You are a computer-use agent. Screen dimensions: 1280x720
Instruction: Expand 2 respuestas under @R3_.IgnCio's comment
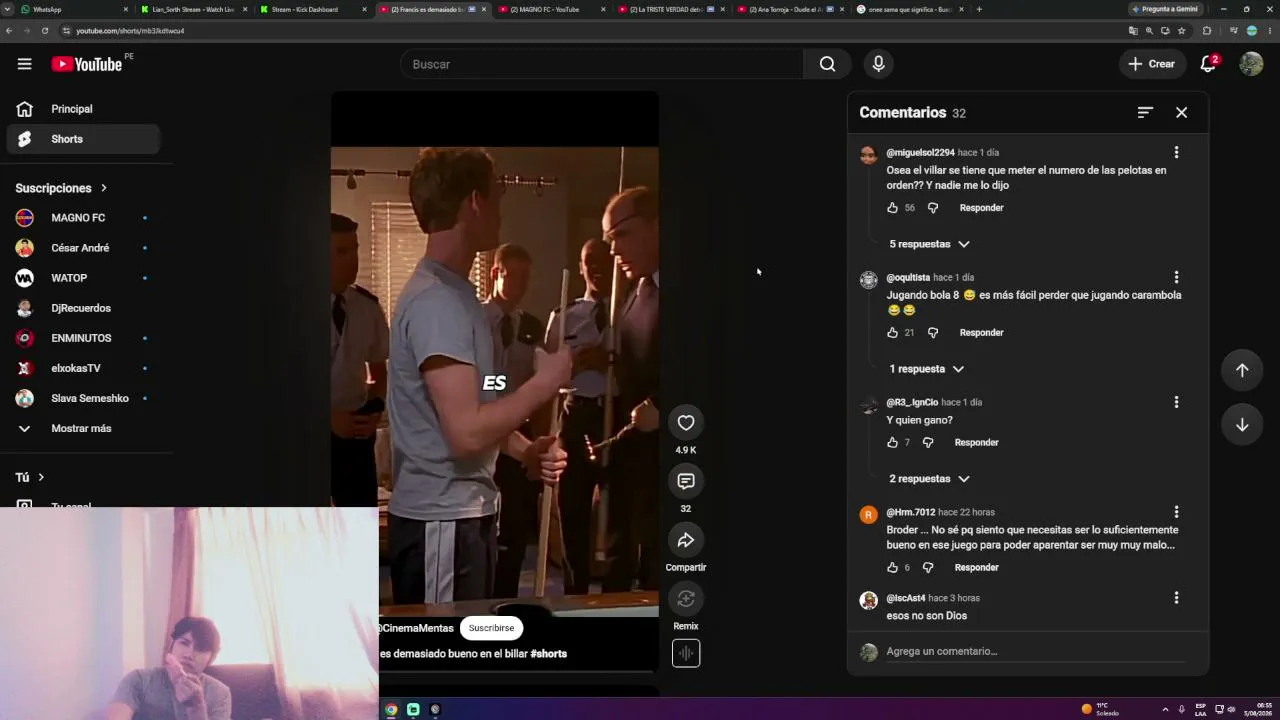tap(929, 479)
